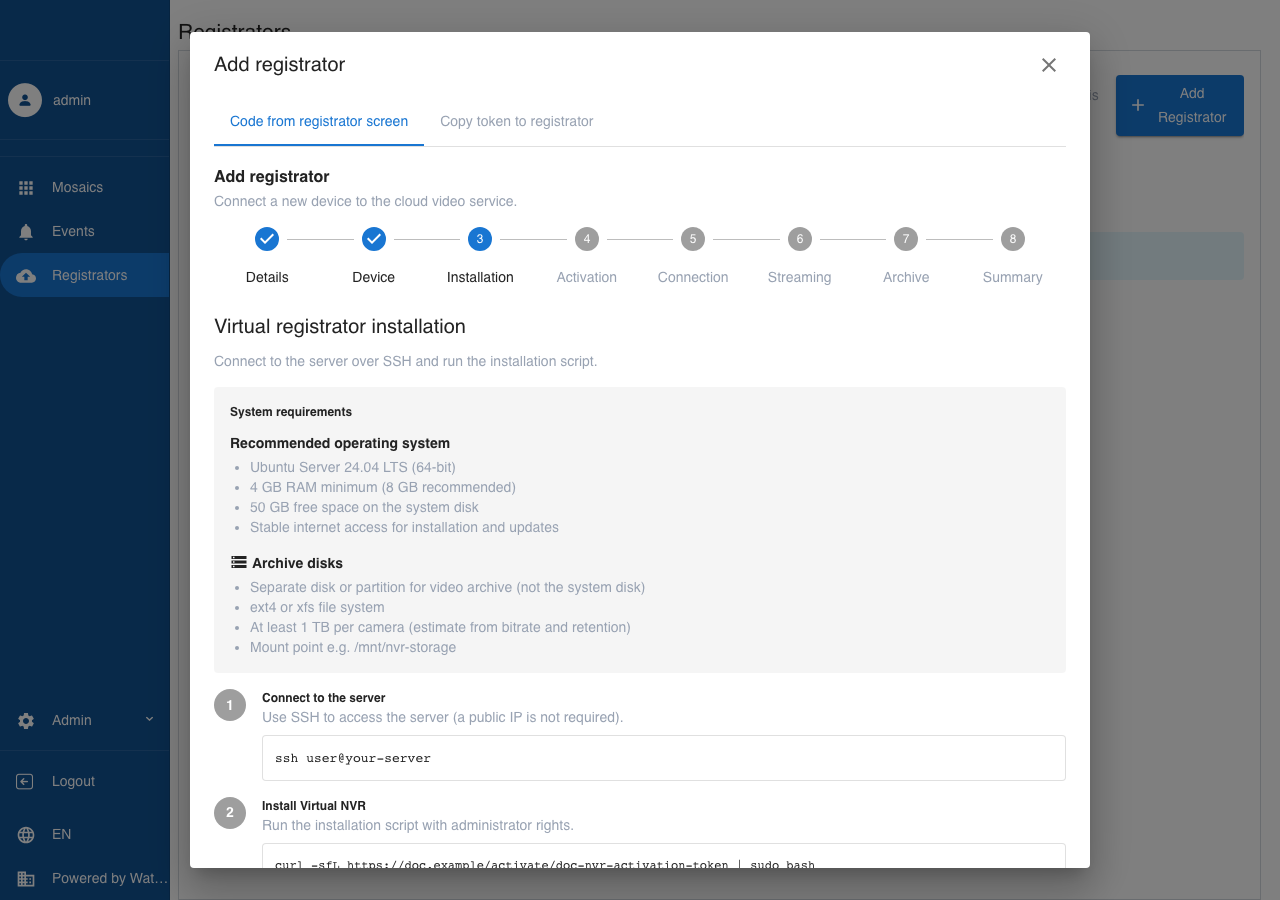Click the System requirements label

click(x=291, y=412)
